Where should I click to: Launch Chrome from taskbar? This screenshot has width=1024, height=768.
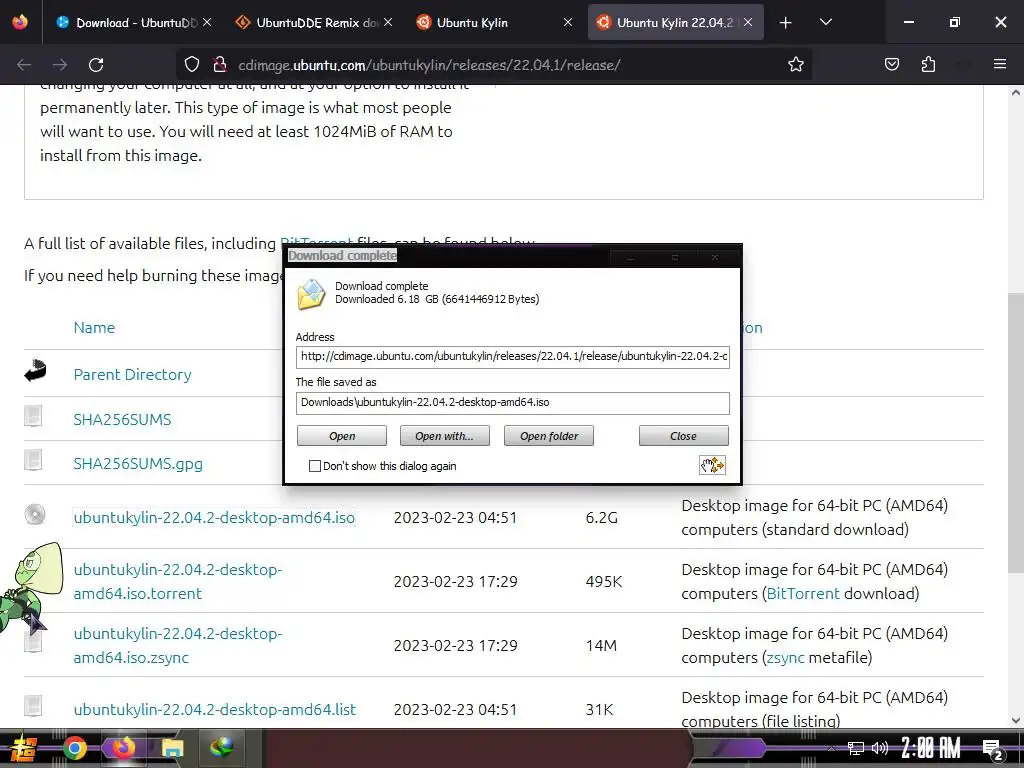click(74, 748)
